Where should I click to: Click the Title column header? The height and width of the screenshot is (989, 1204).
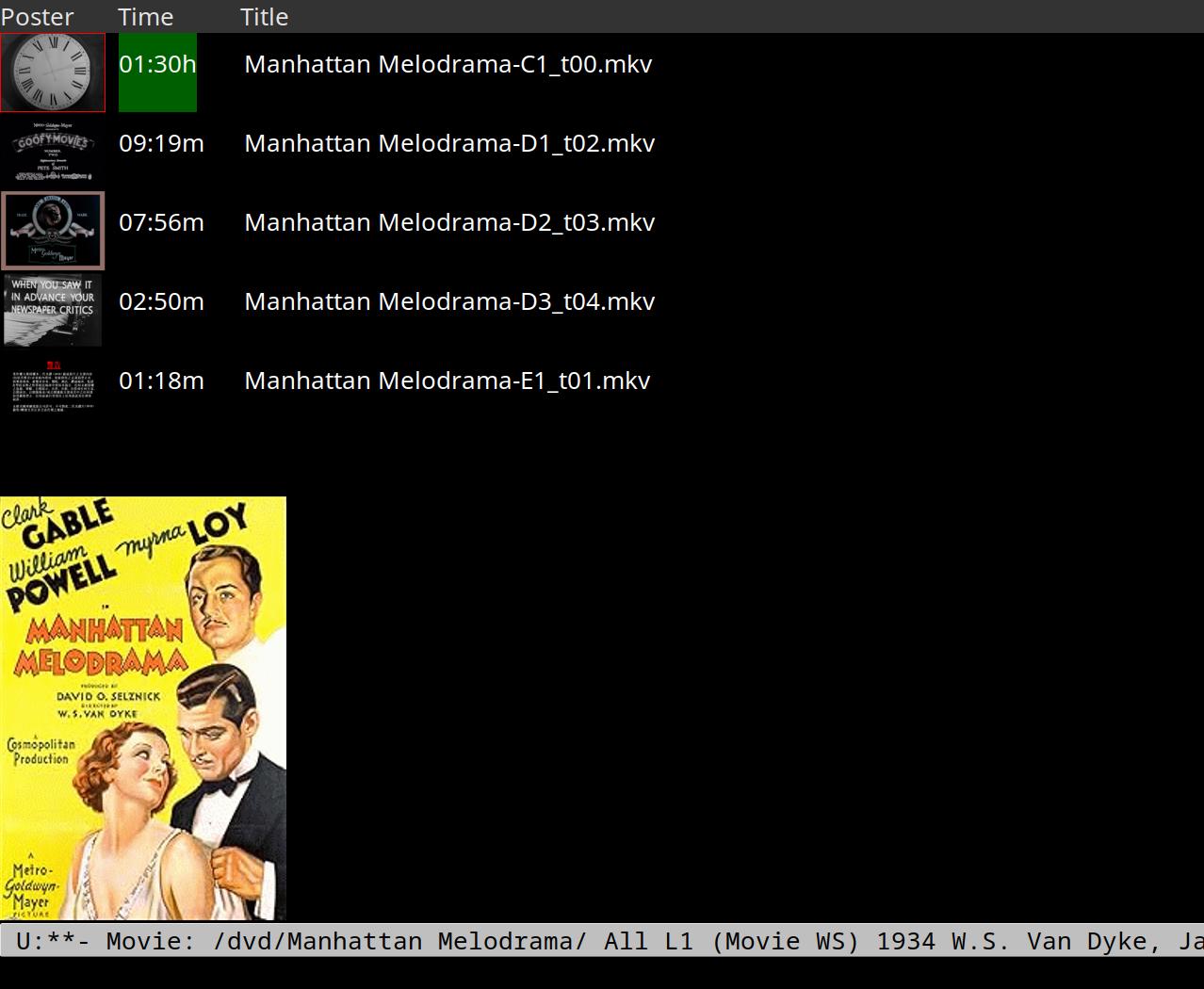point(265,17)
